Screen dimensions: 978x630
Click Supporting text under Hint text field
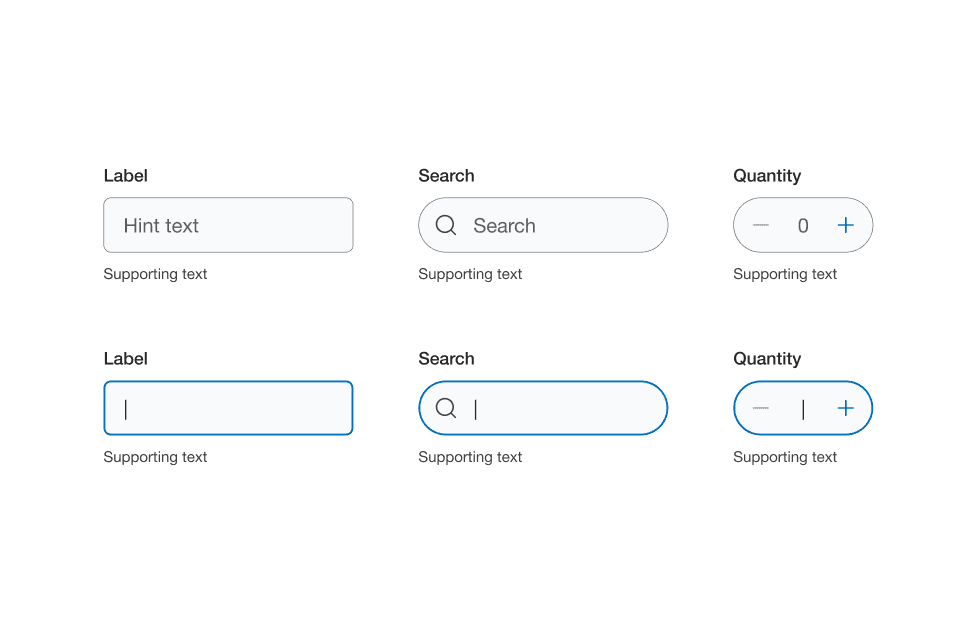(155, 273)
